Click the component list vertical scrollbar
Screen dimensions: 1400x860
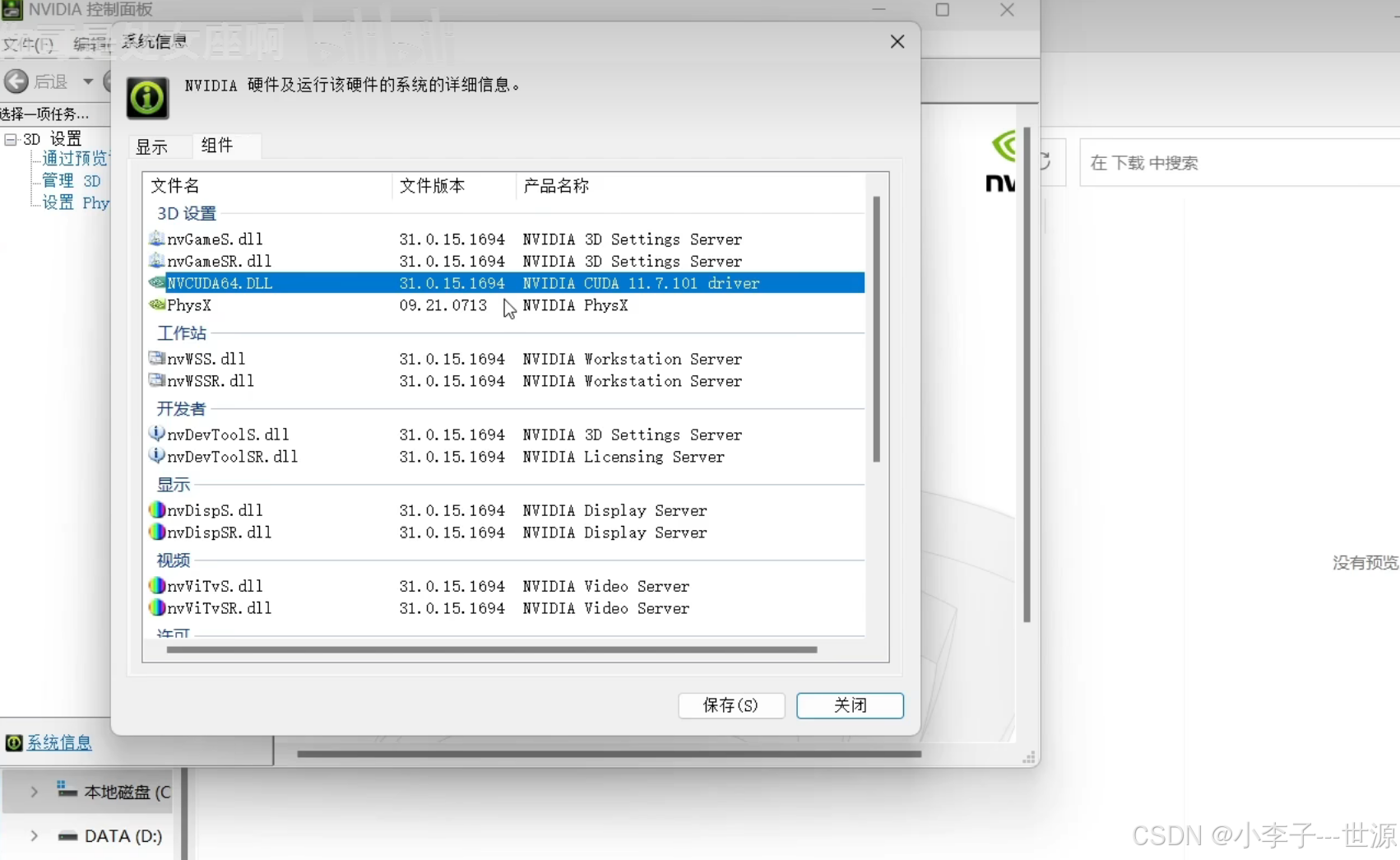(x=877, y=329)
